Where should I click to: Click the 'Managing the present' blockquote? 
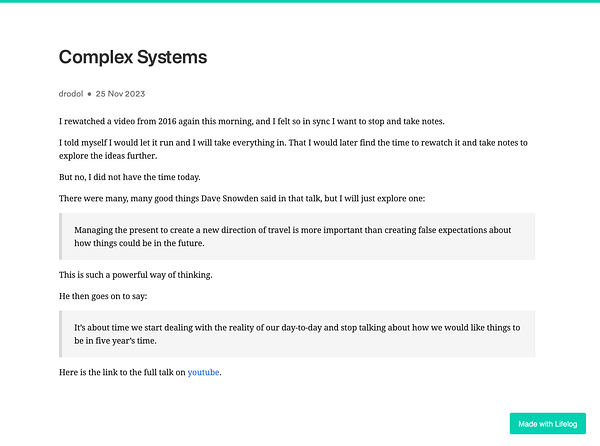point(297,236)
